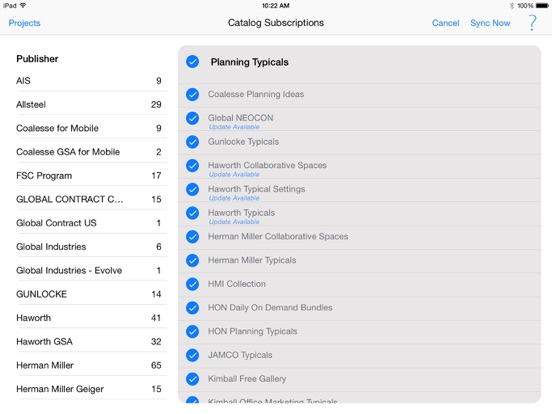Deselect Herman Miller Typicals checkmark
The image size is (552, 414).
tap(193, 261)
